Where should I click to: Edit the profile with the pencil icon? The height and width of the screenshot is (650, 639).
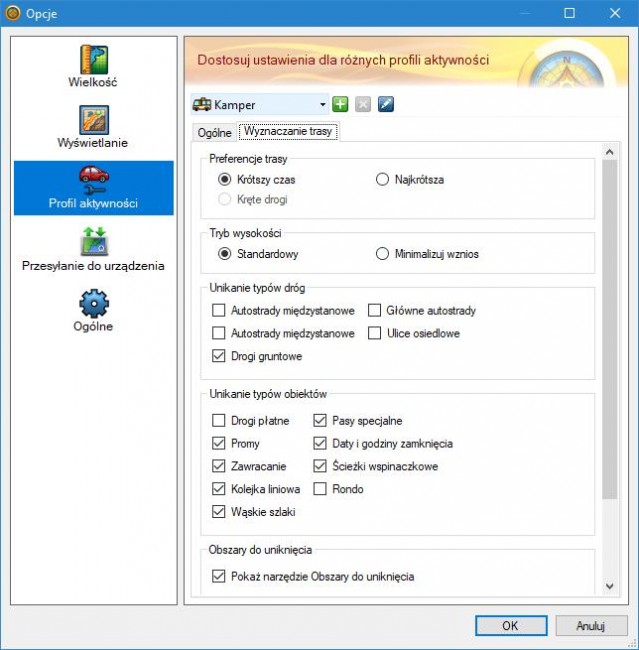[386, 104]
